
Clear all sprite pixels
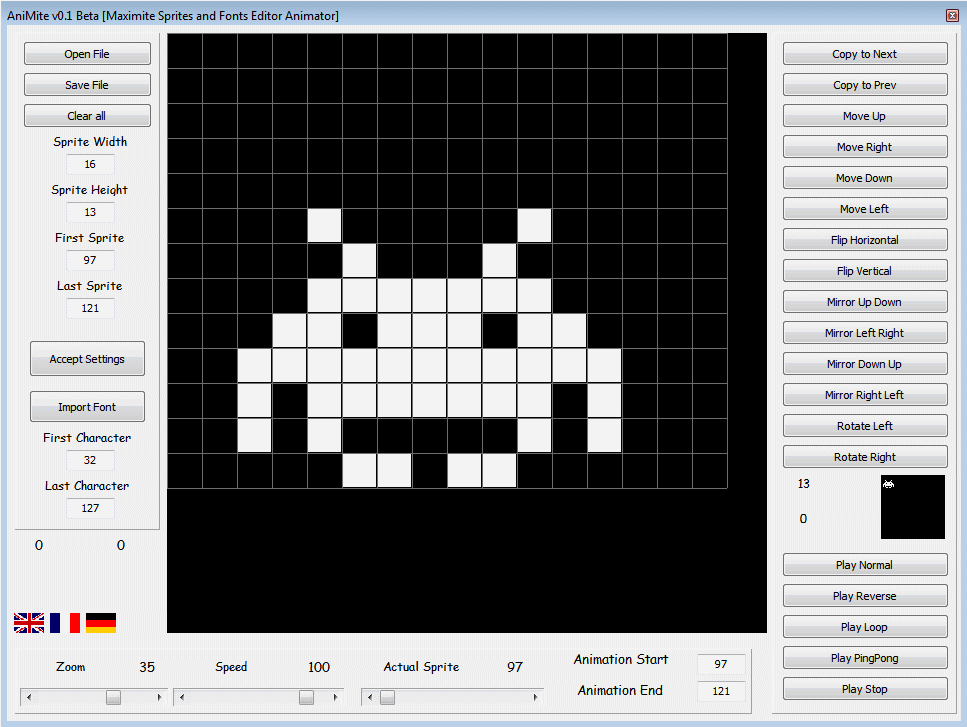coord(87,116)
